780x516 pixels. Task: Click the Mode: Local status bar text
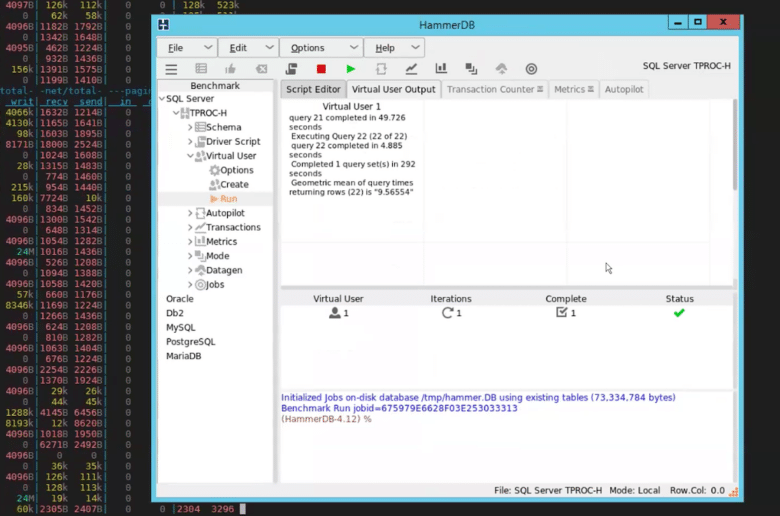click(635, 491)
